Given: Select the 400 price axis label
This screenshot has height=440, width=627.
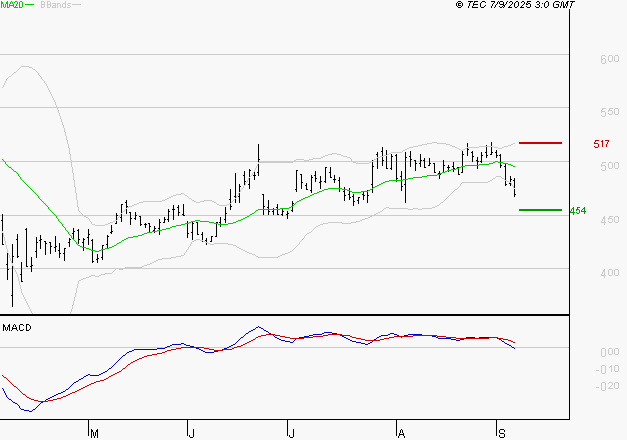Looking at the screenshot, I should (609, 273).
